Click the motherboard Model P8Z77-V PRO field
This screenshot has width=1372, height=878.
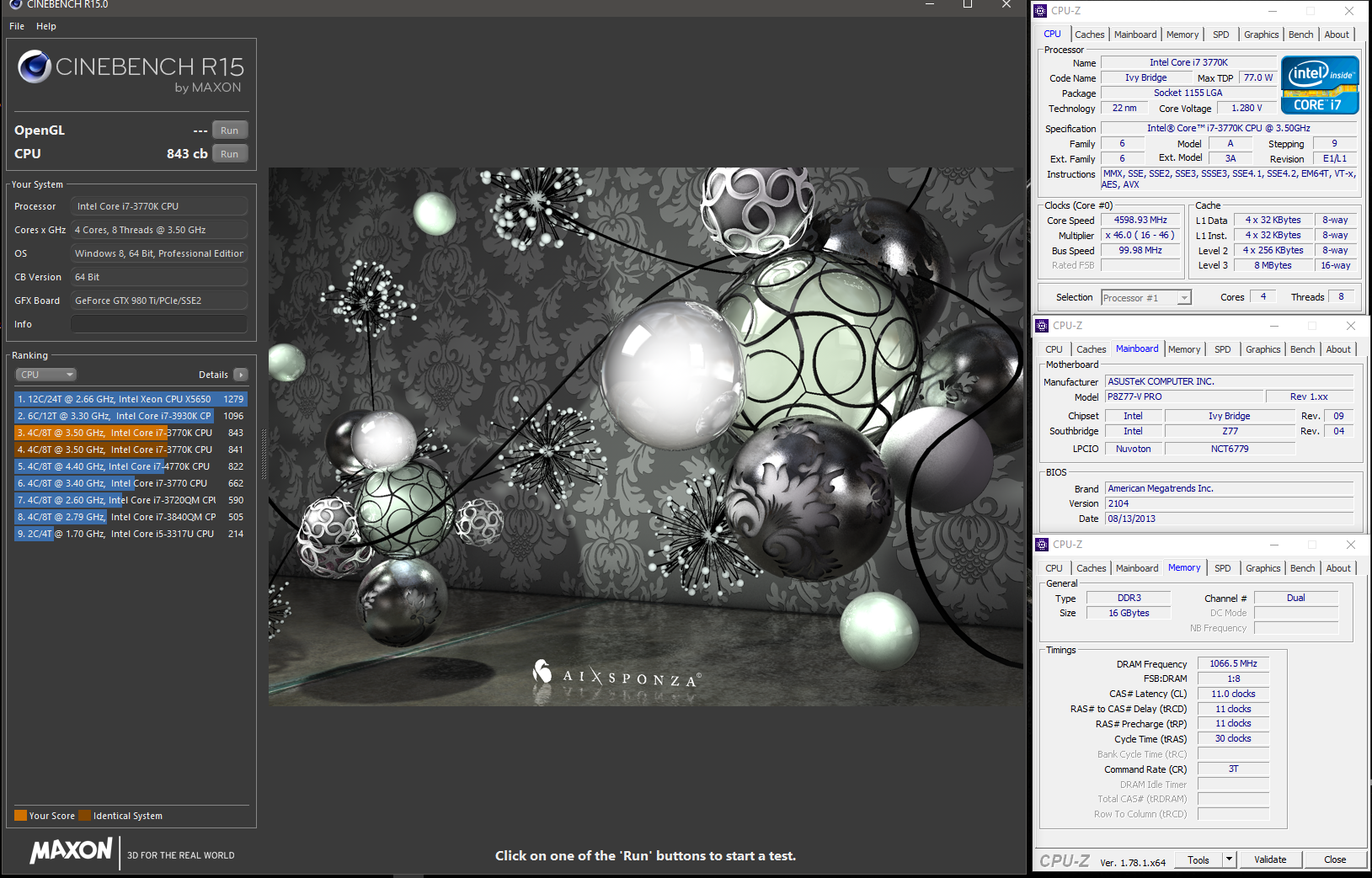(1185, 396)
